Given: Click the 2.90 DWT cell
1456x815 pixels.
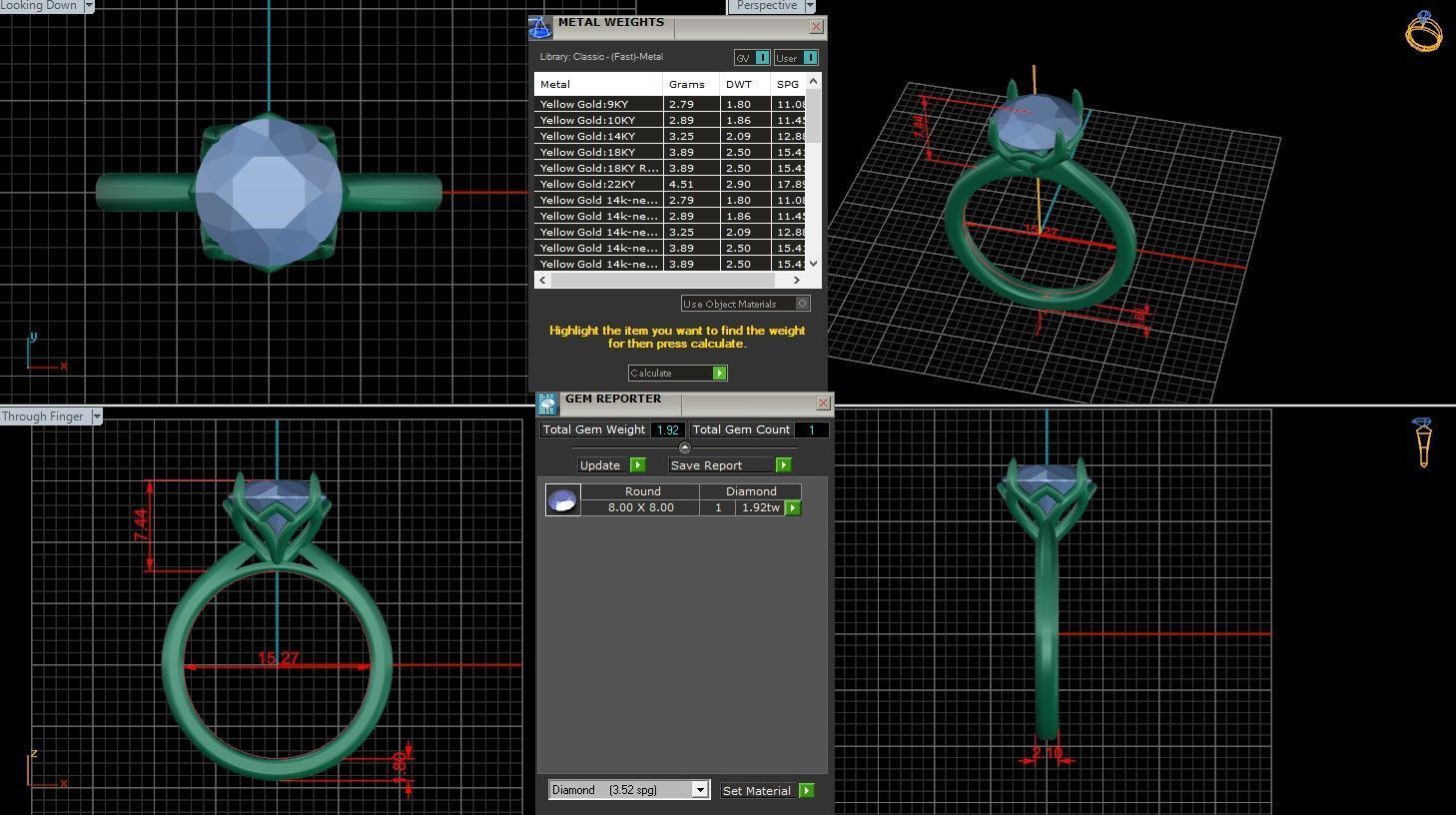Looking at the screenshot, I should [x=745, y=184].
